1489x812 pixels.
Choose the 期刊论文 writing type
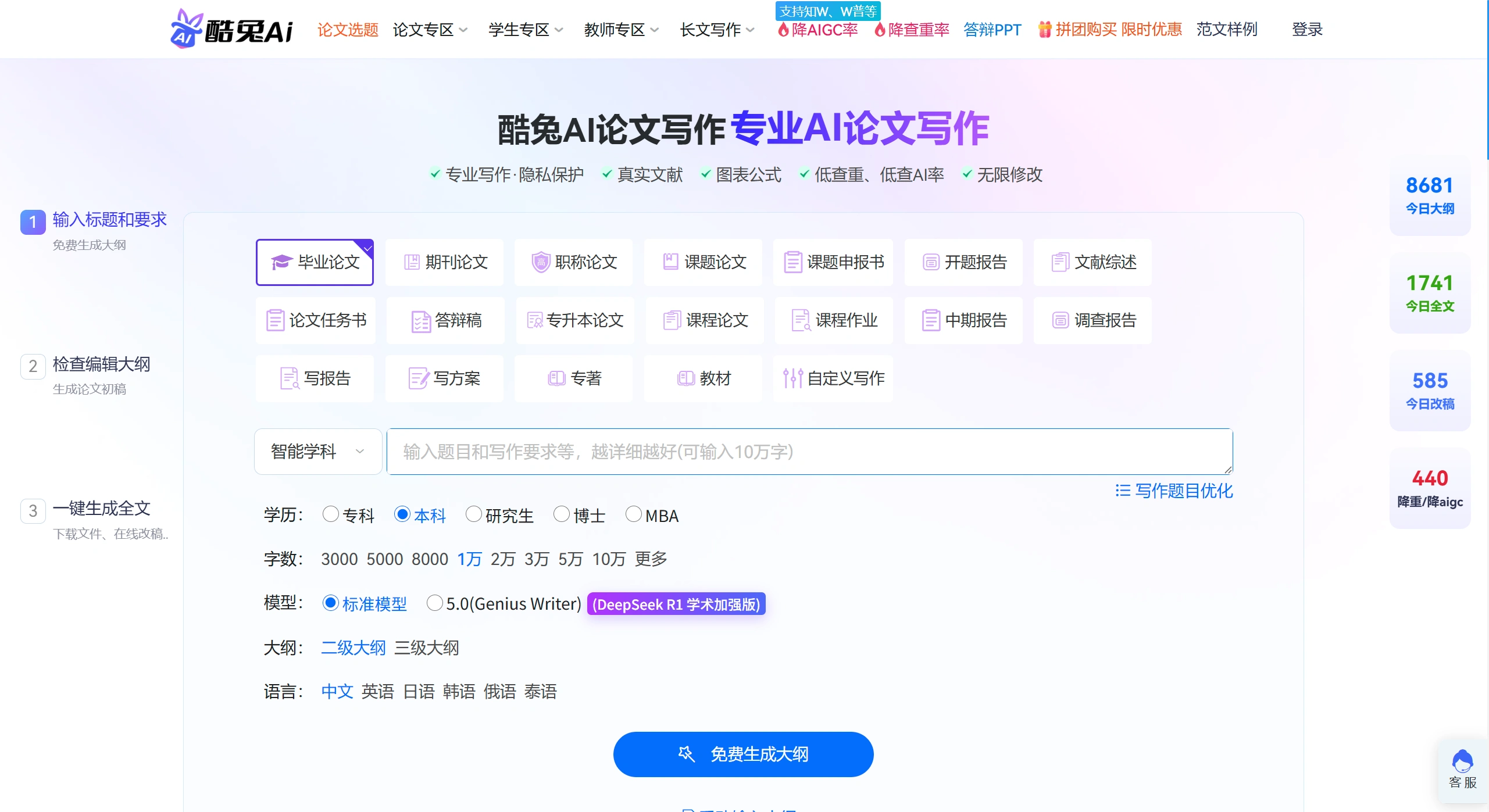coord(444,262)
